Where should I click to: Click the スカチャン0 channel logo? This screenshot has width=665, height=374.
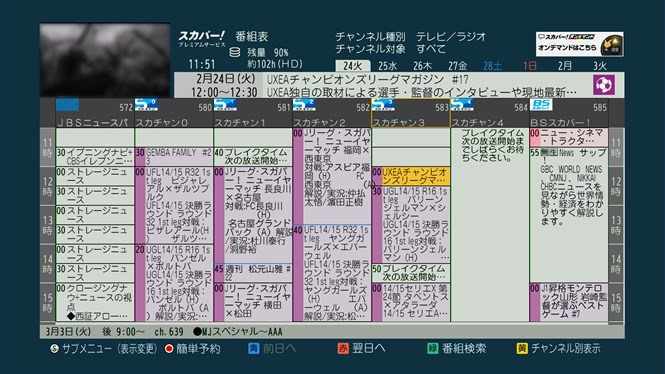click(x=146, y=105)
